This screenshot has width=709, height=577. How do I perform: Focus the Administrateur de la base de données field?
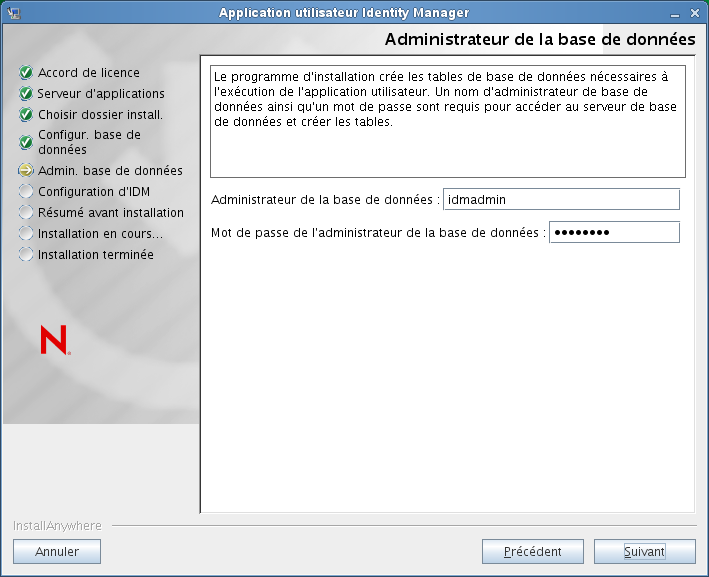[561, 199]
